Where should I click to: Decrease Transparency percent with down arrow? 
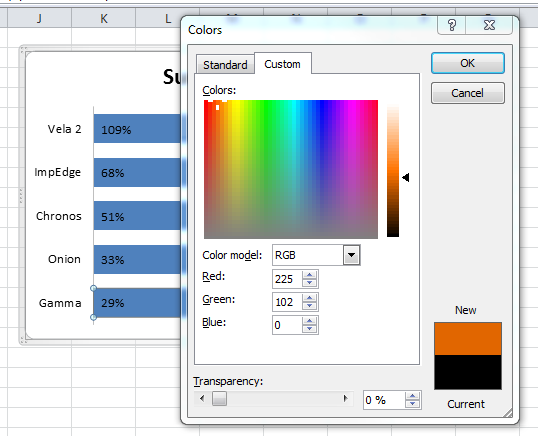click(x=412, y=404)
